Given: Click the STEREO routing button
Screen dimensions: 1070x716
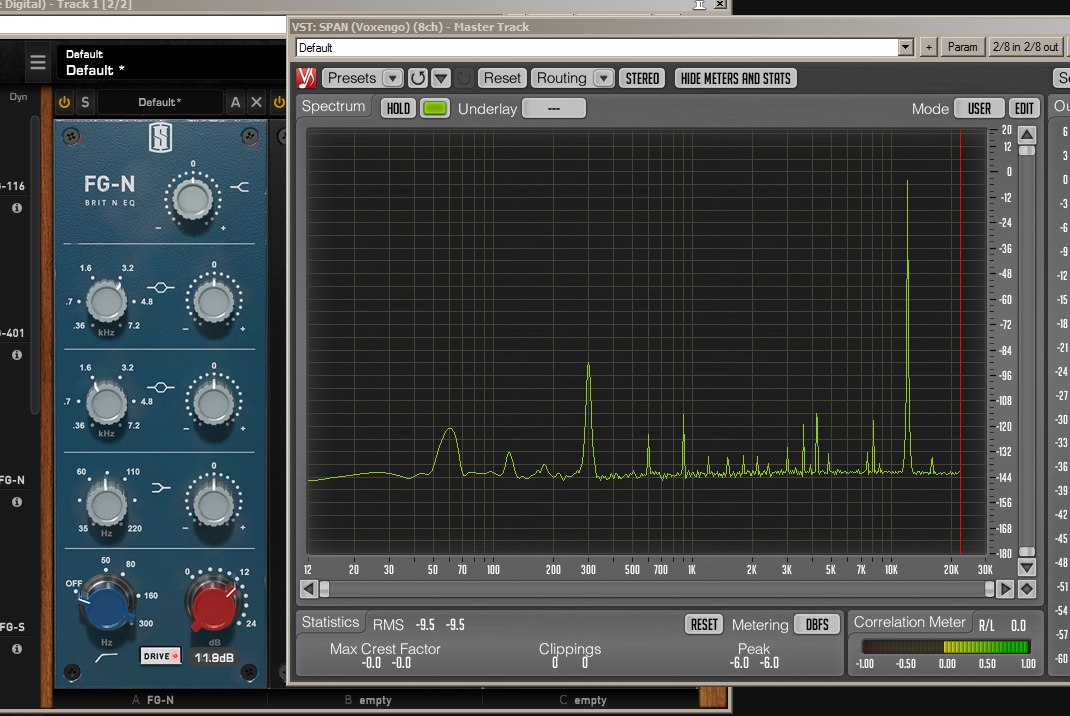Looking at the screenshot, I should coord(642,78).
